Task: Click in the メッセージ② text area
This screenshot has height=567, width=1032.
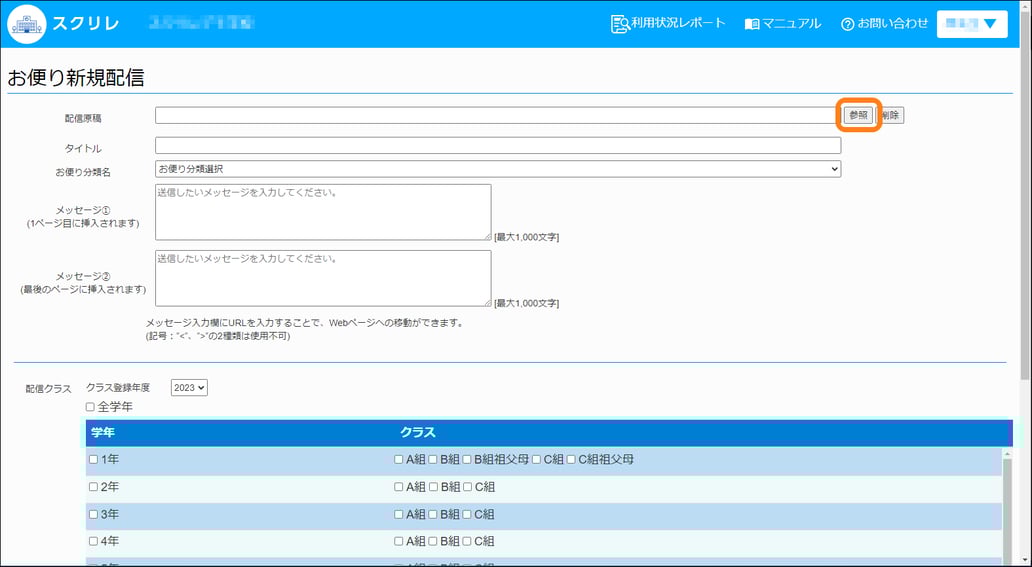Action: 322,278
